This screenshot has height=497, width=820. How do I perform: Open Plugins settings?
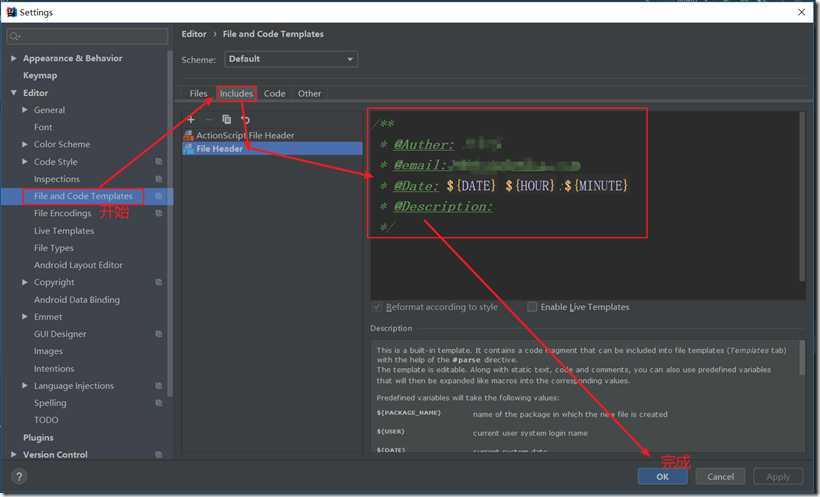click(38, 437)
